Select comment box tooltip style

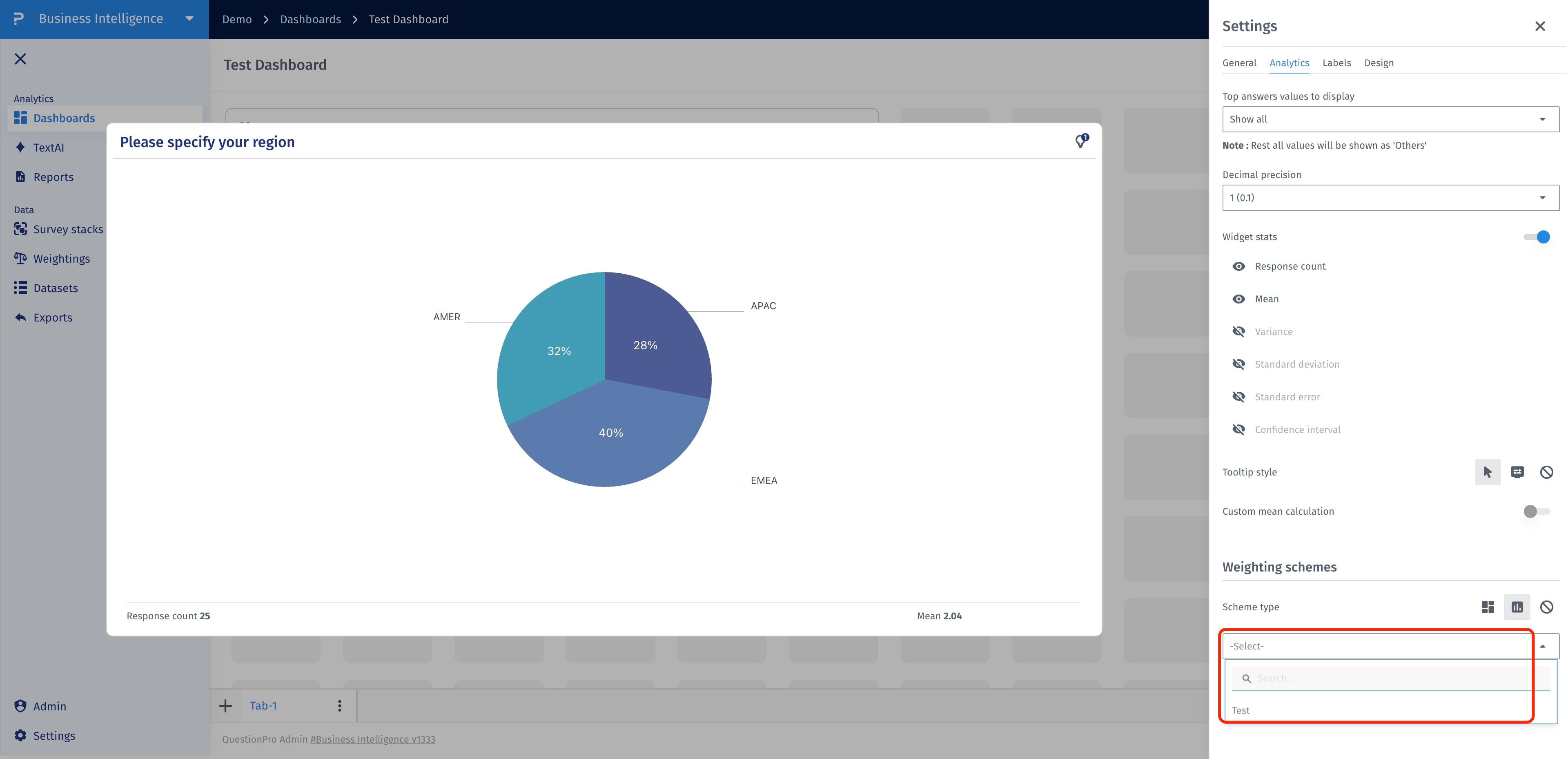click(1517, 472)
